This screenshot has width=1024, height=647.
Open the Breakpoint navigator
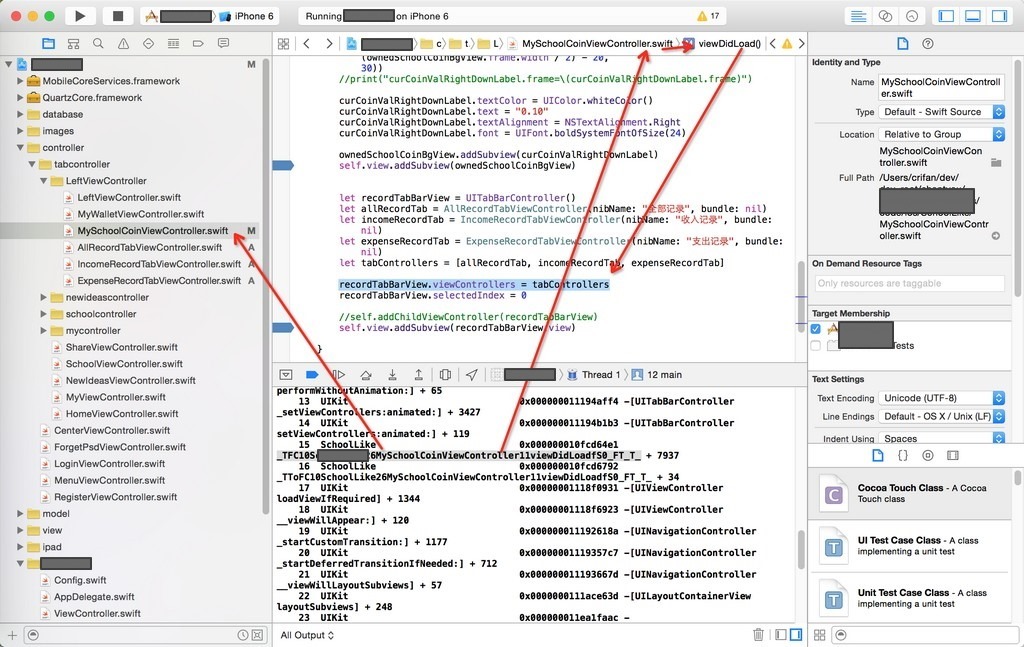pos(198,44)
